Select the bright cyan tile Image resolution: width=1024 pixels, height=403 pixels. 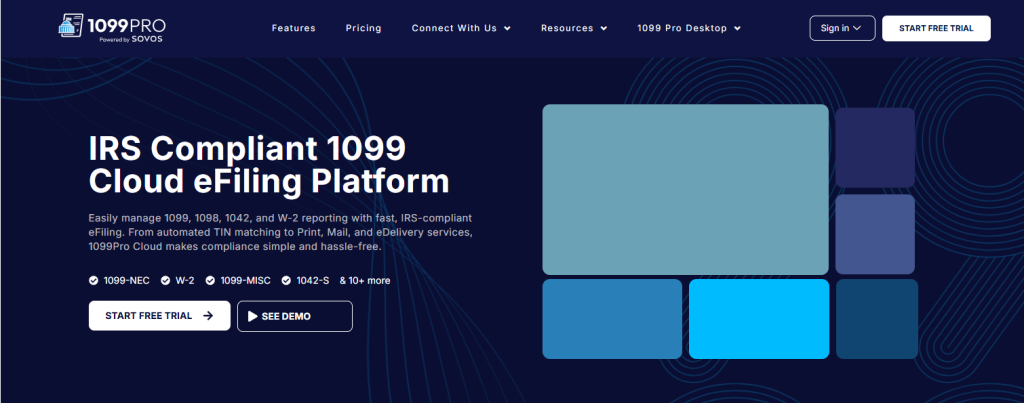[x=758, y=318]
